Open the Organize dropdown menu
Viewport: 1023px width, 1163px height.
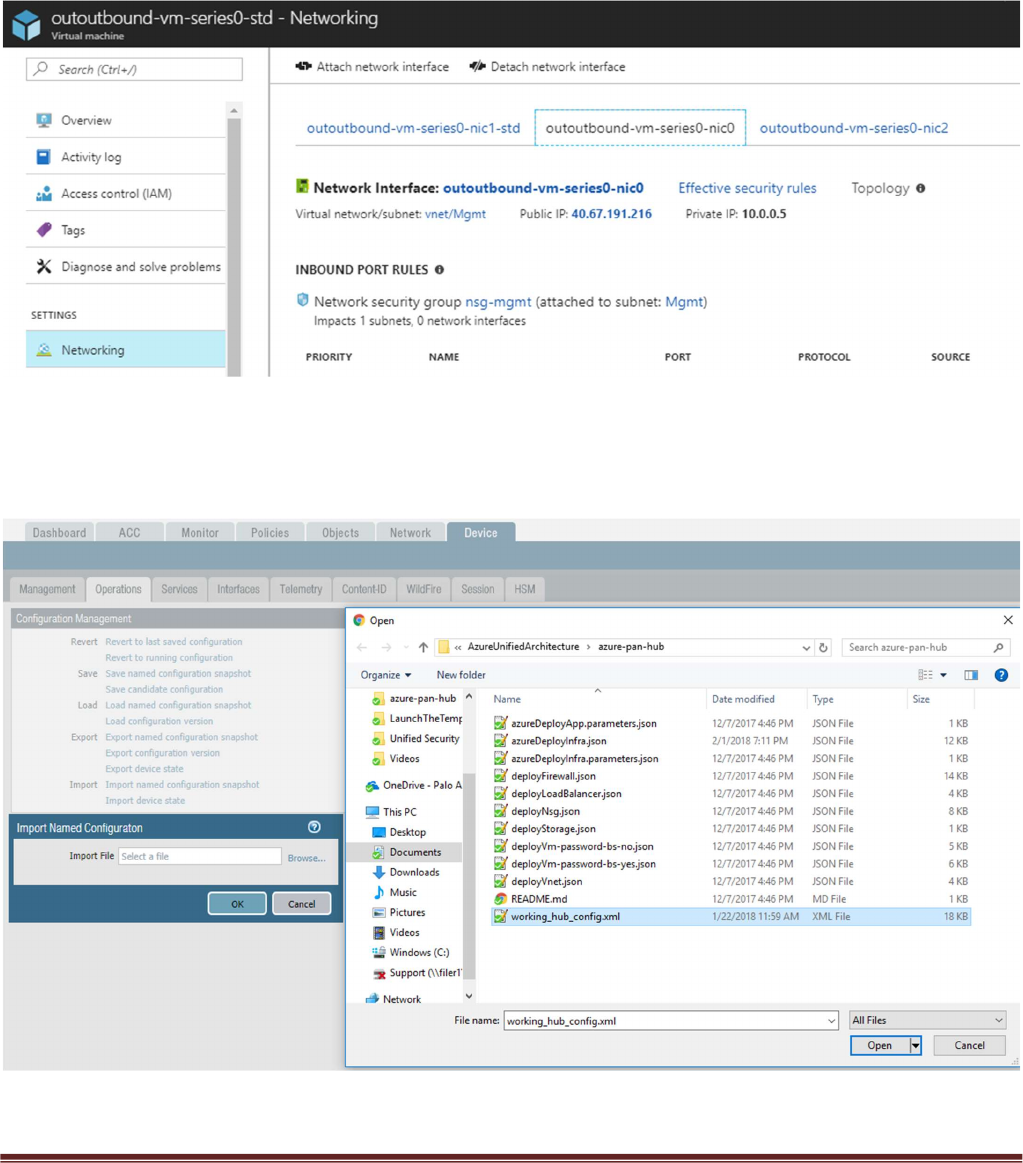(x=386, y=675)
